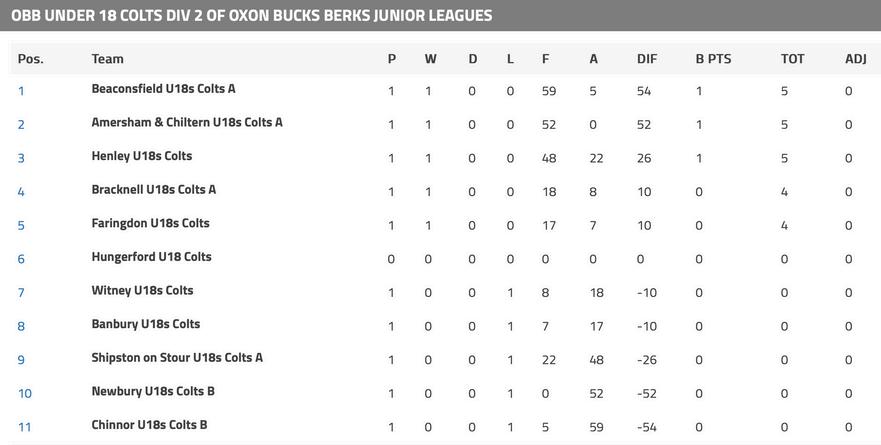Click position 4 link
Image resolution: width=881 pixels, height=445 pixels.
21,192
